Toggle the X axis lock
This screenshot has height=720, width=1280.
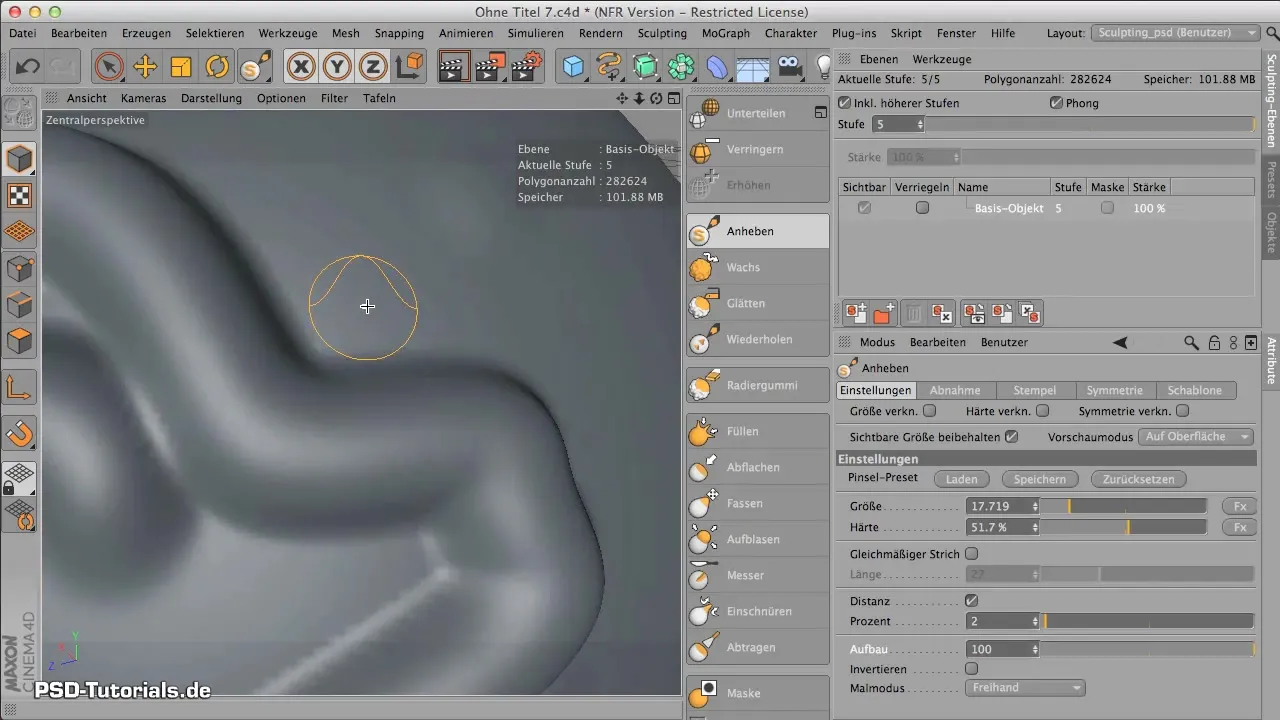pyautogui.click(x=301, y=67)
